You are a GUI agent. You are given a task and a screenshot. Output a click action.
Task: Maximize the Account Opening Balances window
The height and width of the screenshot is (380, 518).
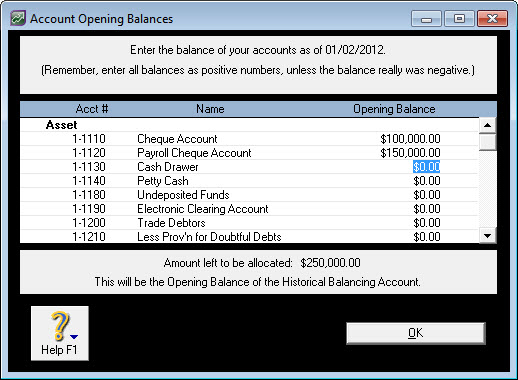[459, 19]
